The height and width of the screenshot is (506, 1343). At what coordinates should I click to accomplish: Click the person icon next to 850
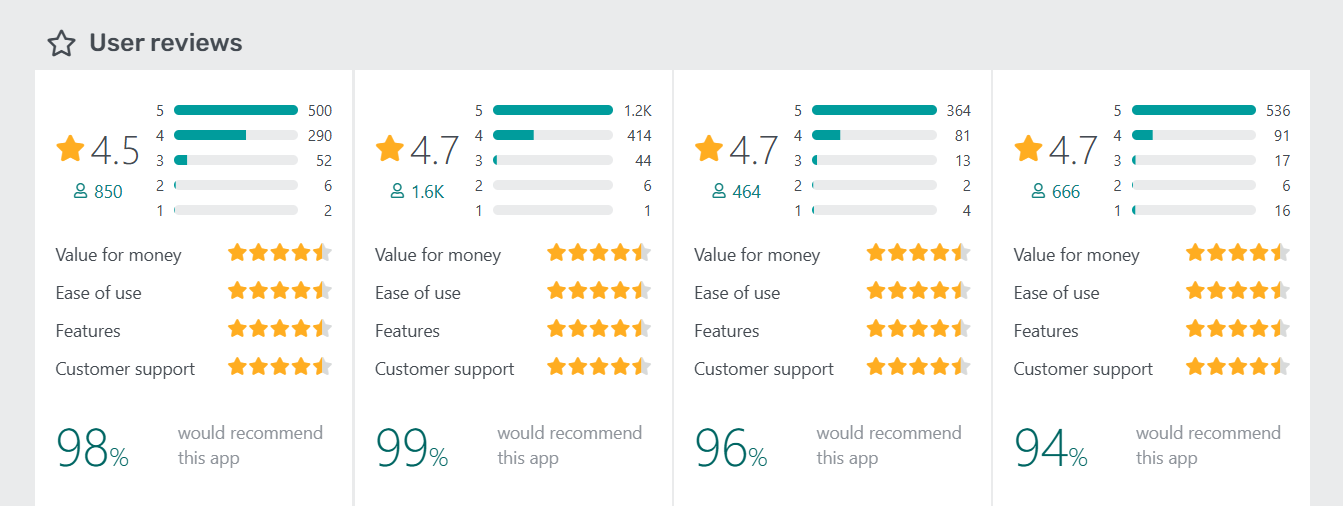(81, 192)
